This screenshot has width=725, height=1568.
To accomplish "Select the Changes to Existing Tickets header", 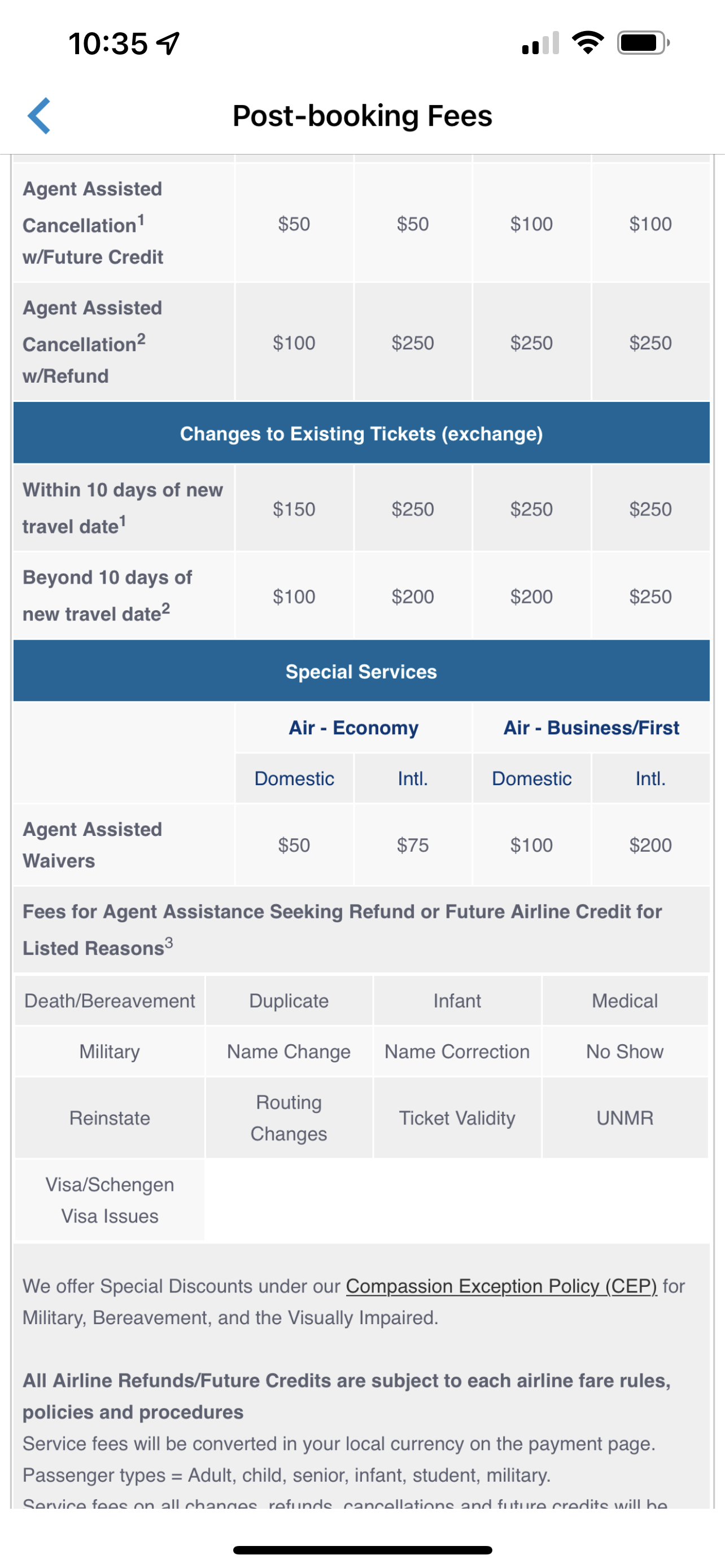I will 361,433.
